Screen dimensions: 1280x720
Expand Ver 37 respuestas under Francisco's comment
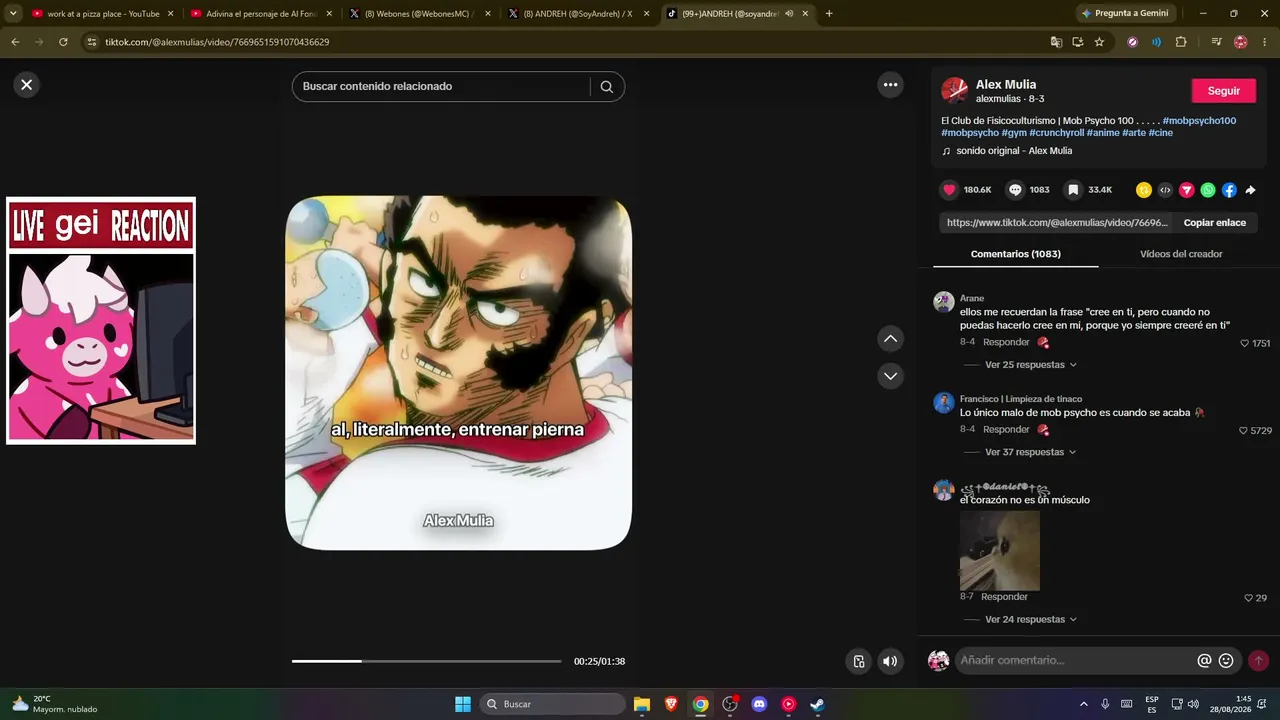[1030, 452]
